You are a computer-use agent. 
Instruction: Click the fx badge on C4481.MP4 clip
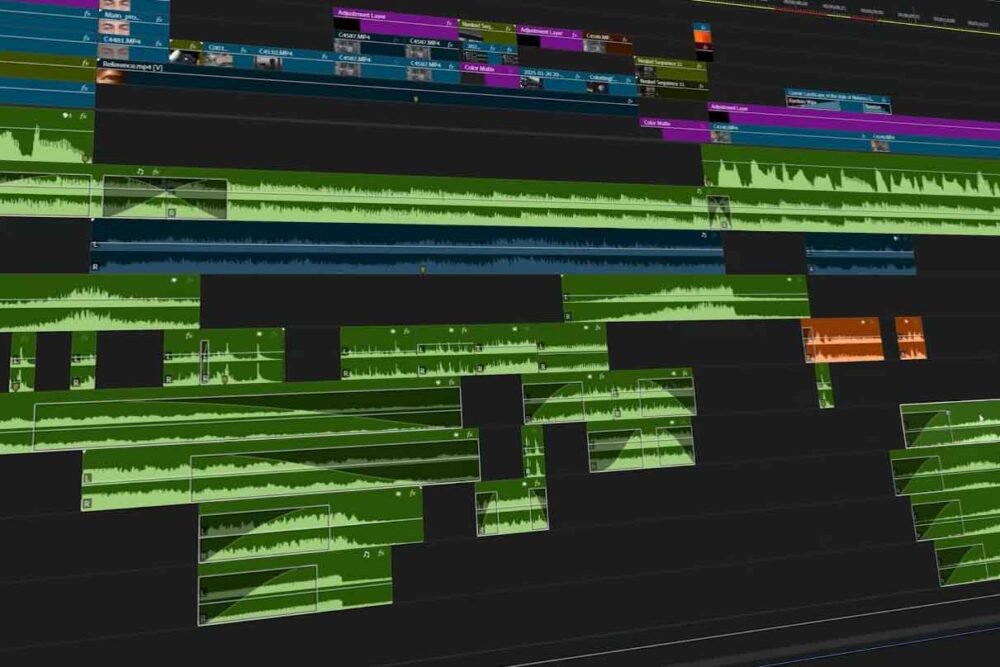[159, 43]
